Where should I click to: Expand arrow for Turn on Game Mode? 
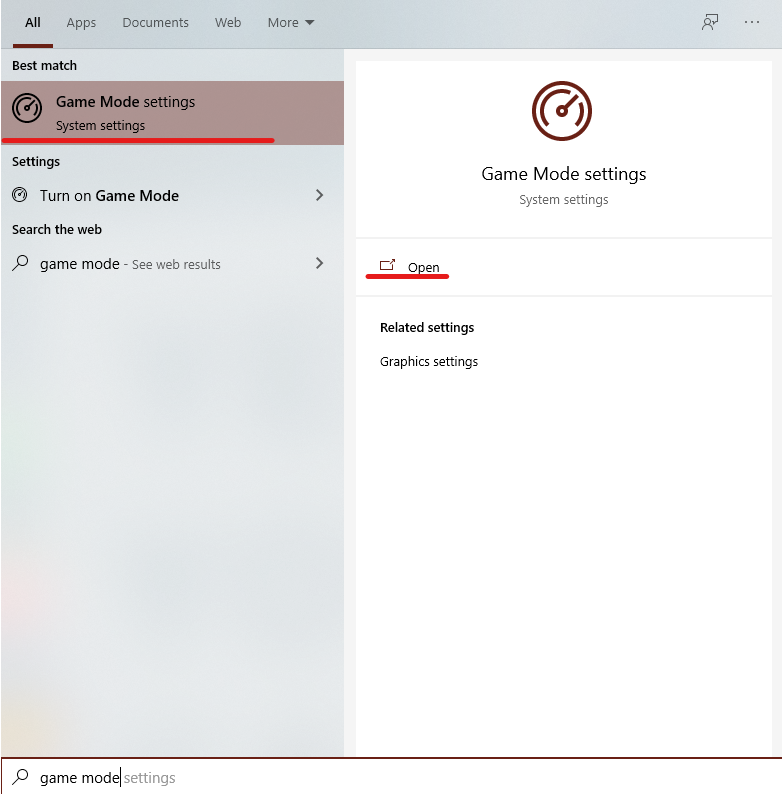pyautogui.click(x=319, y=195)
